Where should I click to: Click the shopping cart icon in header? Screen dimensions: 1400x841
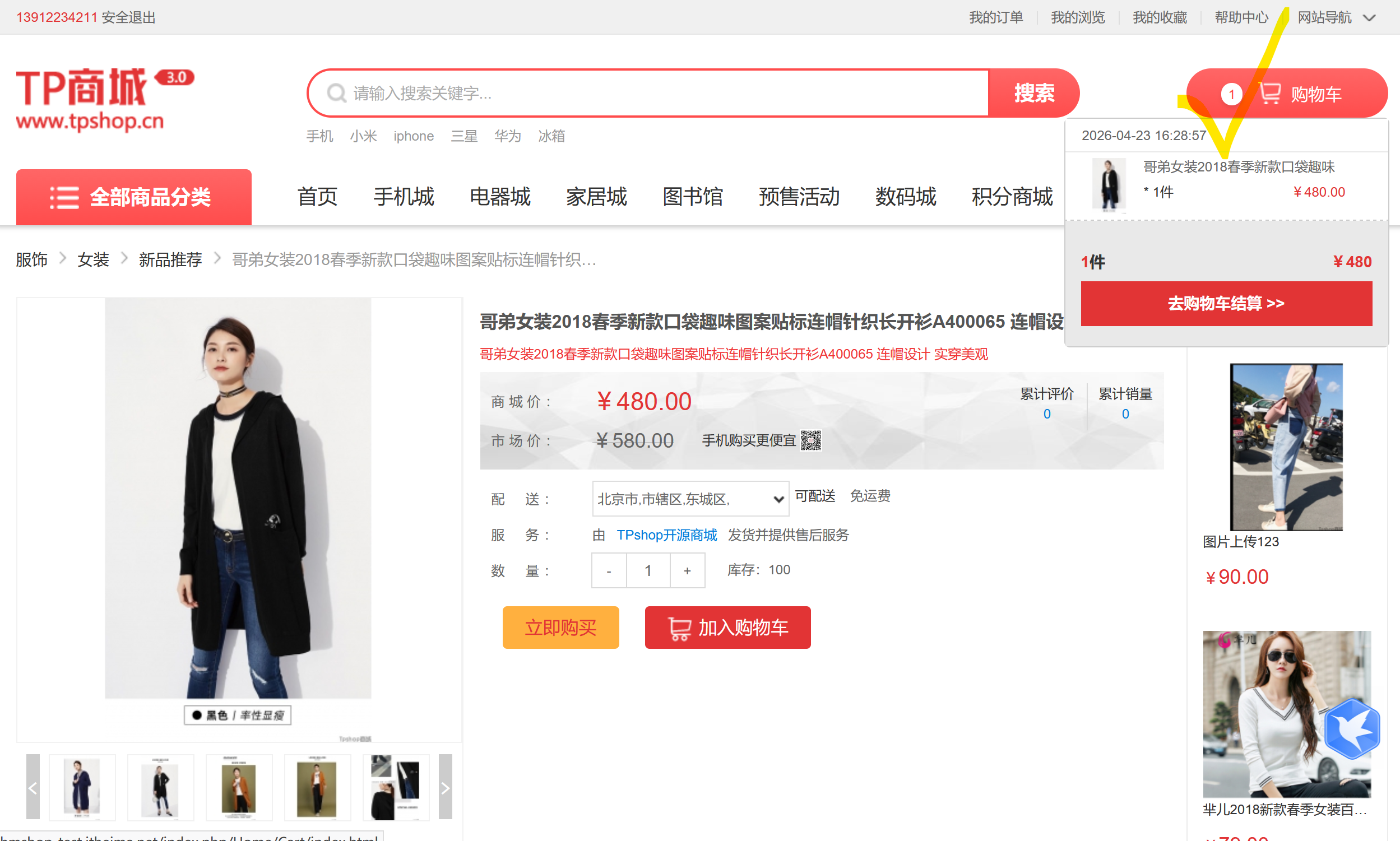(1269, 94)
